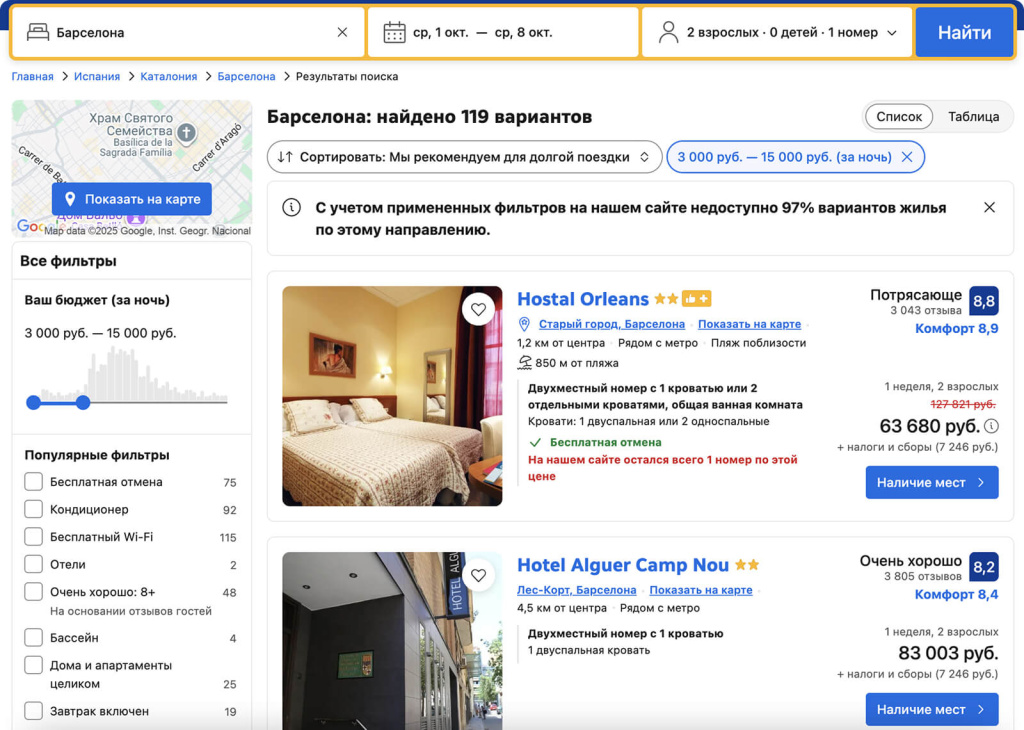The width and height of the screenshot is (1024, 730).
Task: Click the 3 043 отзыва review count
Action: (x=925, y=310)
